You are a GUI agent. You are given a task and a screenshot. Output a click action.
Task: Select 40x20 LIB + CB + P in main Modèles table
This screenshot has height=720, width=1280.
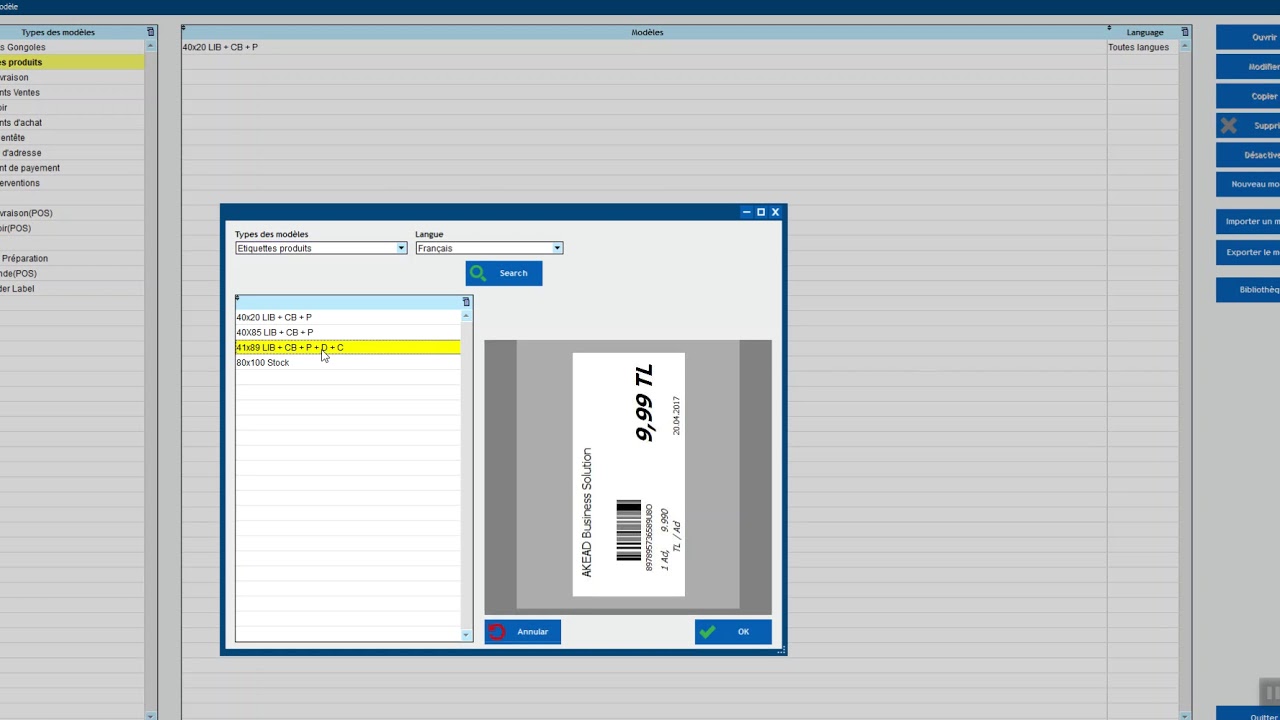[644, 47]
